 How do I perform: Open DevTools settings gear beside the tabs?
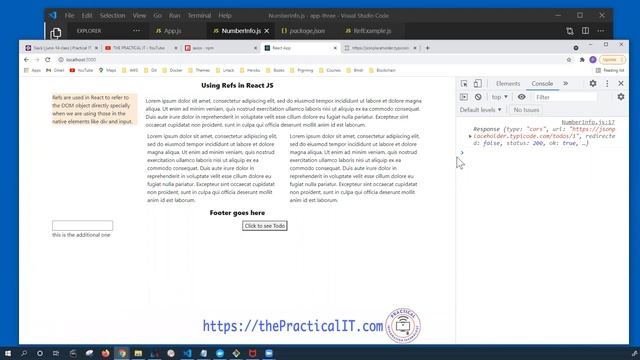point(593,83)
